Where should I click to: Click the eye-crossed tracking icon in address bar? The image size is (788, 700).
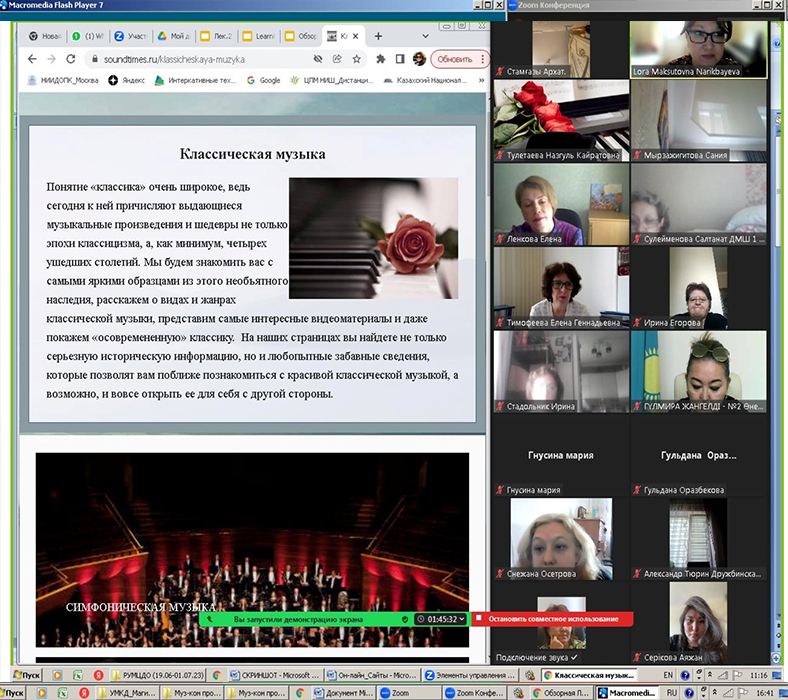(318, 59)
